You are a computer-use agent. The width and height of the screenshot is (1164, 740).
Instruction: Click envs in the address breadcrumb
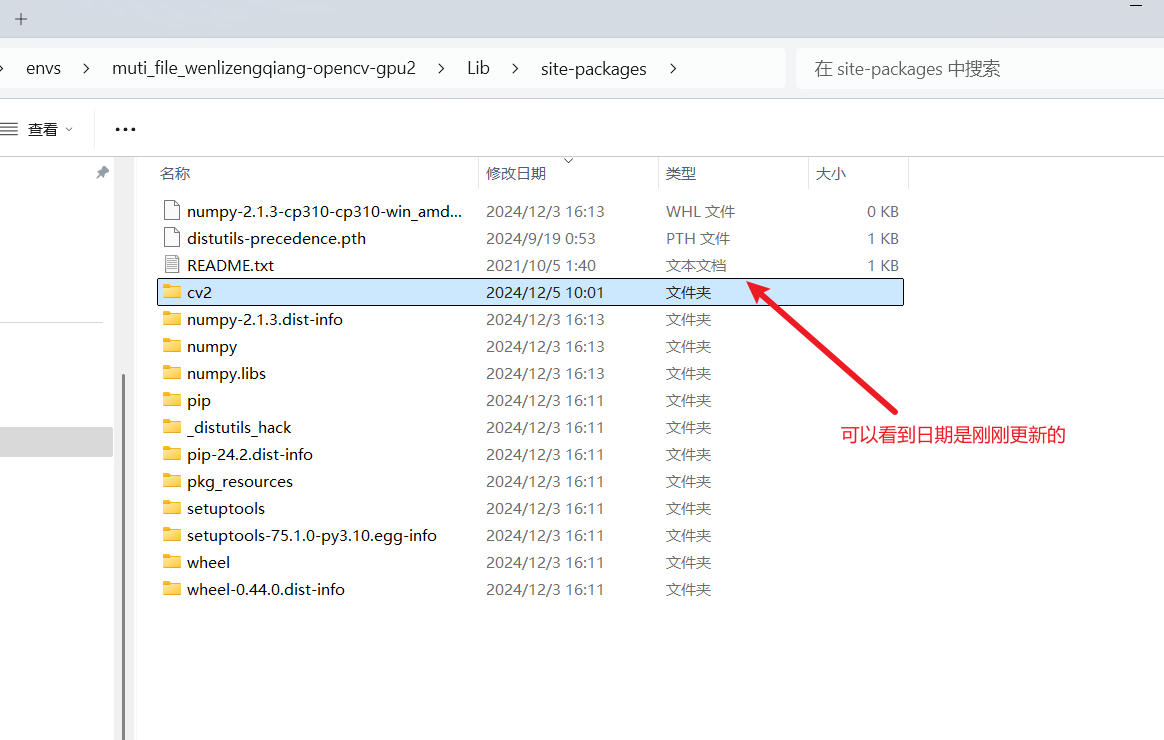click(x=44, y=68)
